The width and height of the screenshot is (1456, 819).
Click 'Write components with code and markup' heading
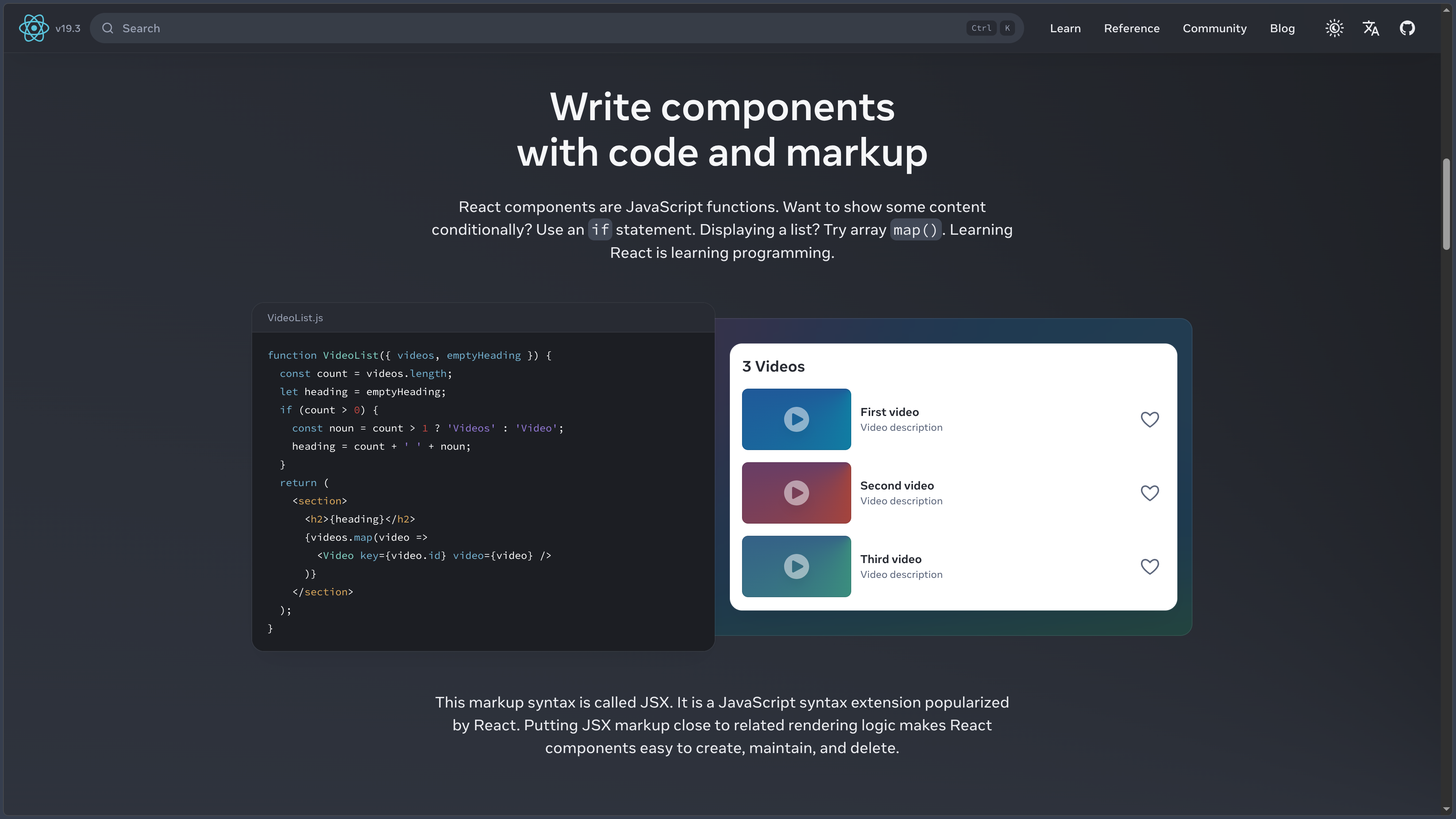click(x=722, y=130)
